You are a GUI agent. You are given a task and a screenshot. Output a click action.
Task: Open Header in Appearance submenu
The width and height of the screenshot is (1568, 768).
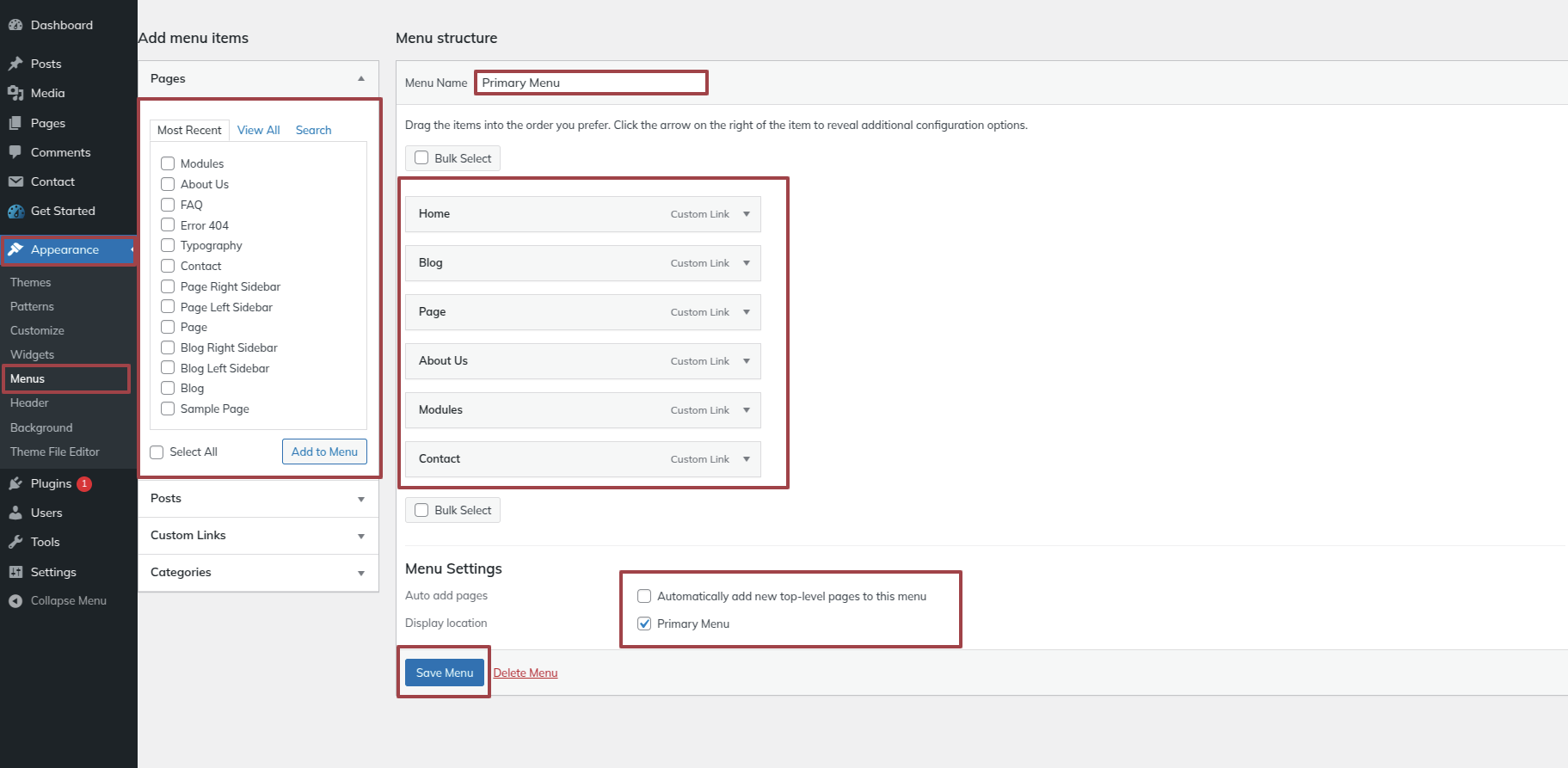[x=29, y=402]
